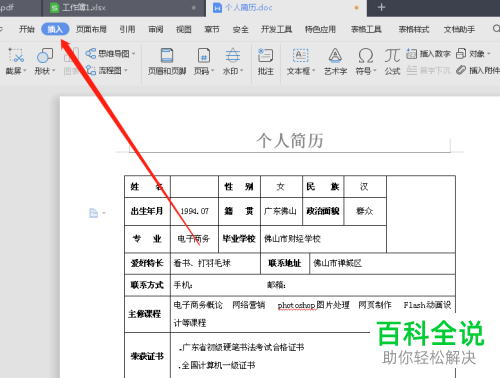
Task: Click the 水印 watermark icon
Action: (x=233, y=55)
